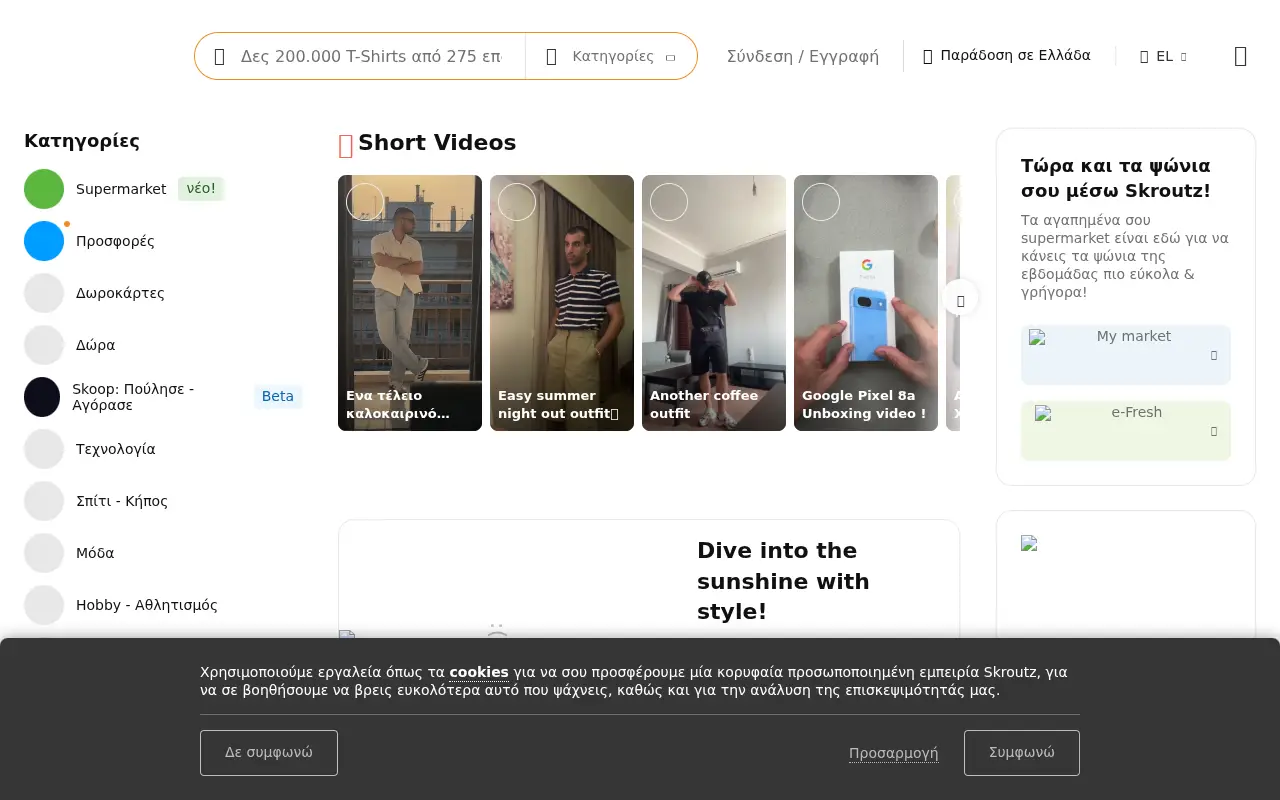Open the e-Fresh supermarket card
The height and width of the screenshot is (800, 1280).
[x=1126, y=431]
